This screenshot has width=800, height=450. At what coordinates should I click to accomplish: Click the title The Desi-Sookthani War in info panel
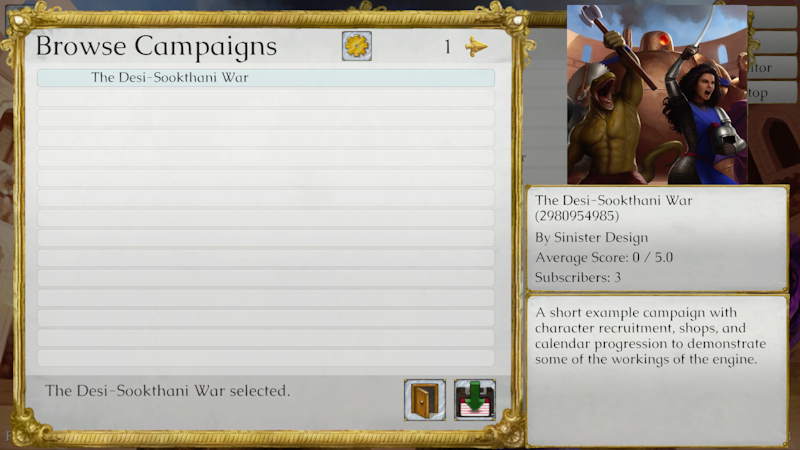point(613,201)
